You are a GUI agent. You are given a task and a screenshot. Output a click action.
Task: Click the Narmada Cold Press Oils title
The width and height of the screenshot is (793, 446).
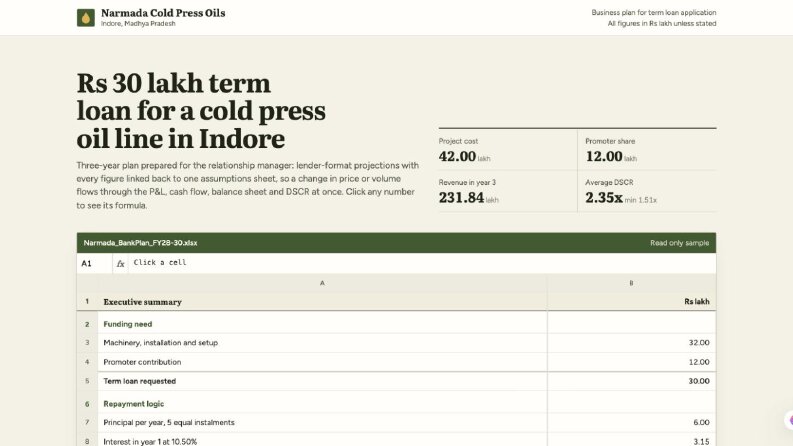click(163, 13)
